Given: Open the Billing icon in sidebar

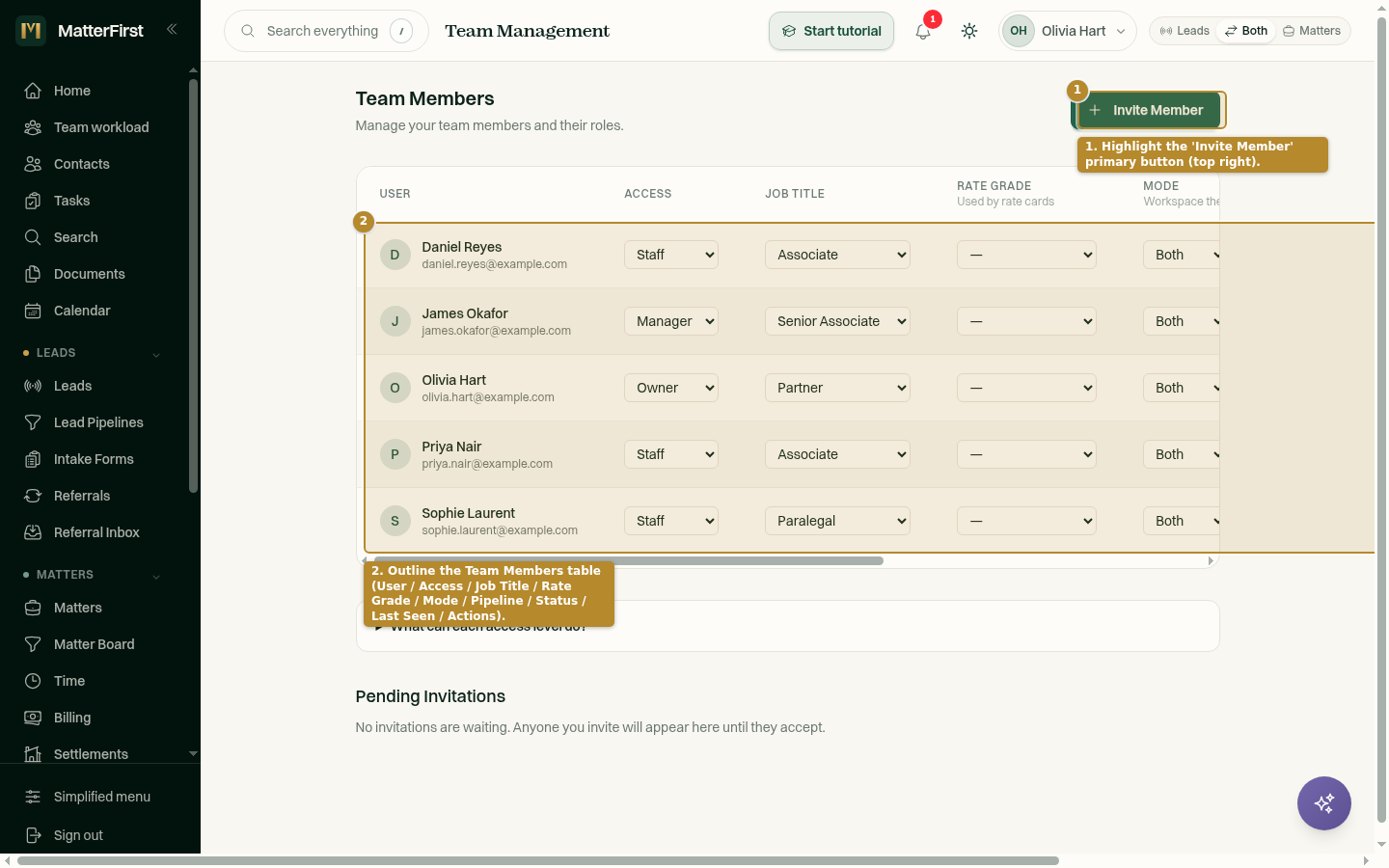Looking at the screenshot, I should tap(33, 718).
